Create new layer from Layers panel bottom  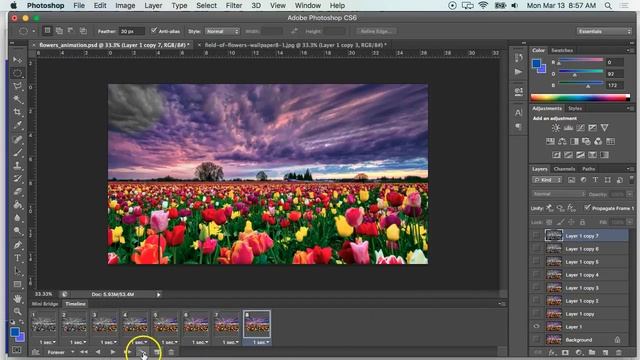[605, 352]
